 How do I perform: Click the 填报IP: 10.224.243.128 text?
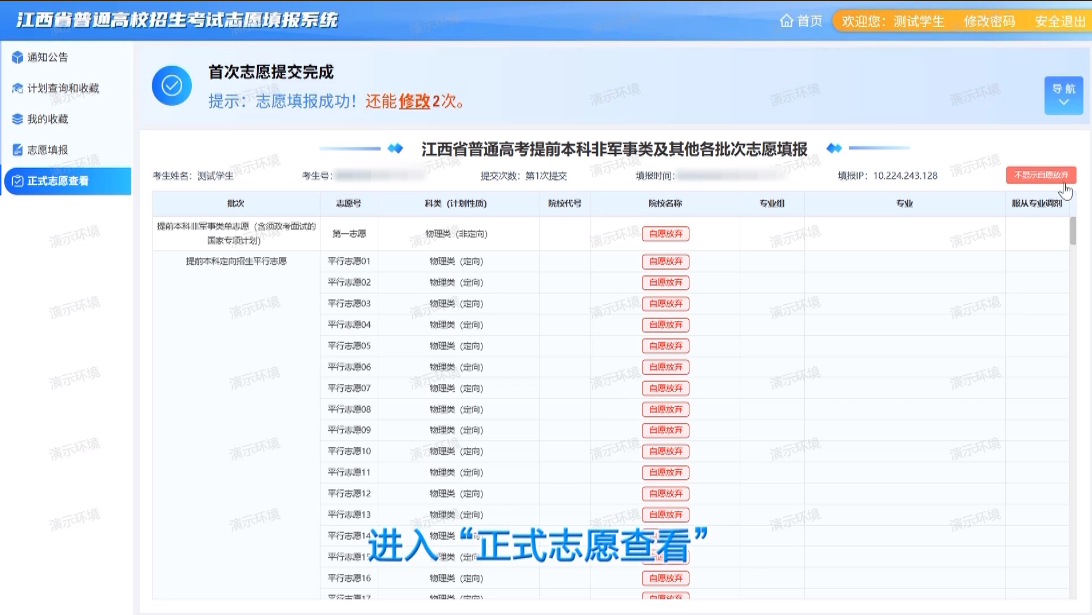coord(887,176)
